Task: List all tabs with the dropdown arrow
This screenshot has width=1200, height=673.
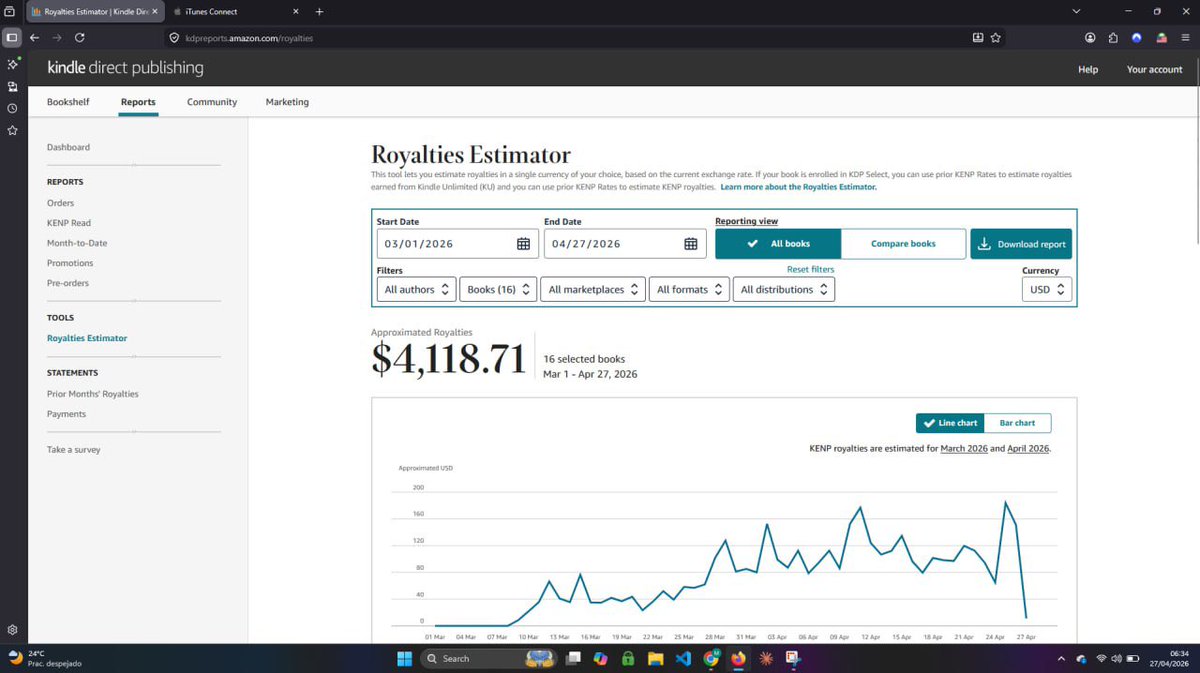Action: click(1075, 11)
